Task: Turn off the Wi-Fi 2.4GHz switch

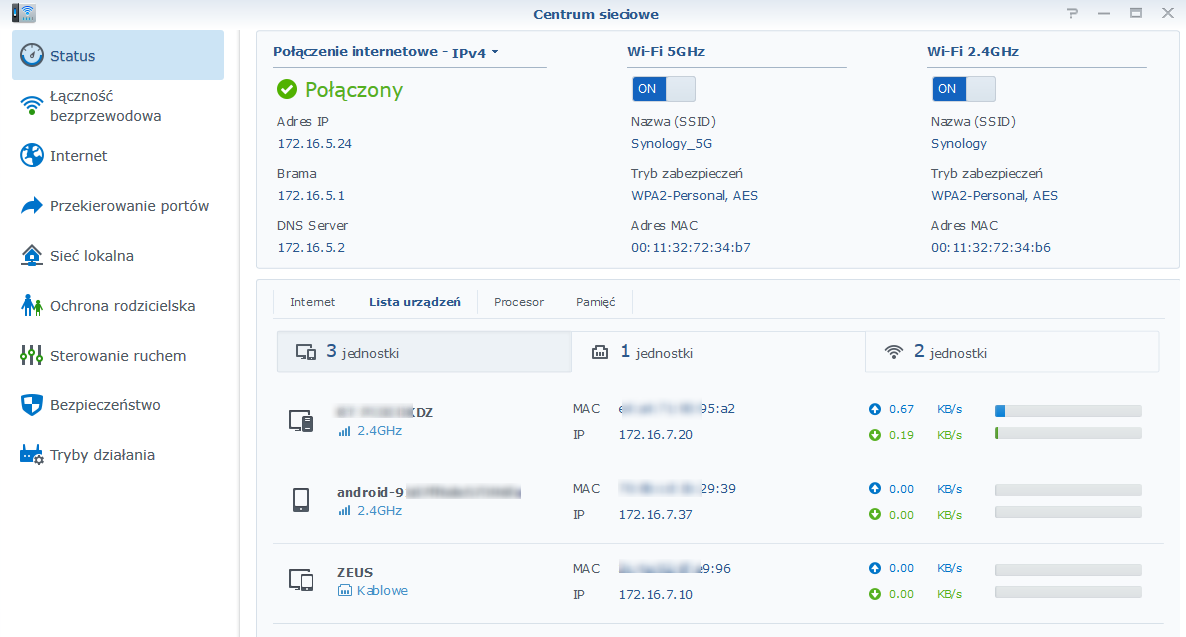Action: (x=964, y=89)
